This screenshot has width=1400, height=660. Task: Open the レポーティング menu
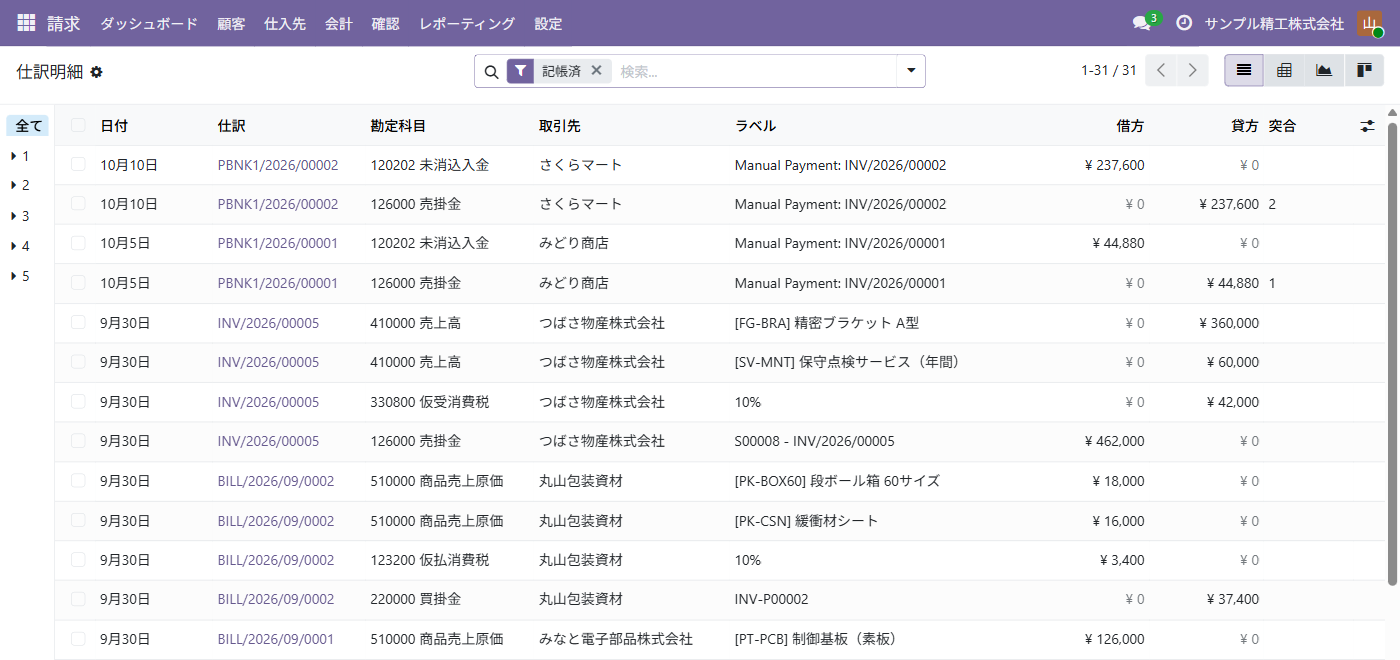click(x=467, y=23)
